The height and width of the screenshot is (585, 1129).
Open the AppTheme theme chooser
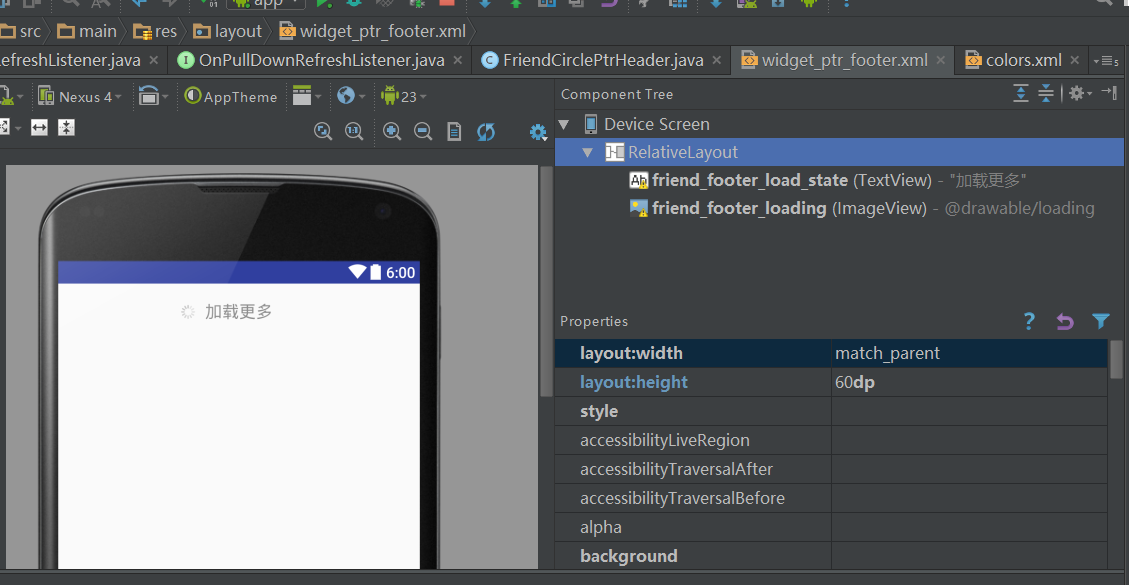(231, 97)
